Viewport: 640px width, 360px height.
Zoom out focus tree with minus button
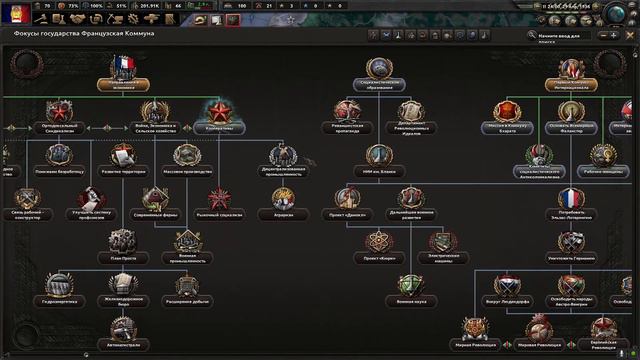(603, 36)
